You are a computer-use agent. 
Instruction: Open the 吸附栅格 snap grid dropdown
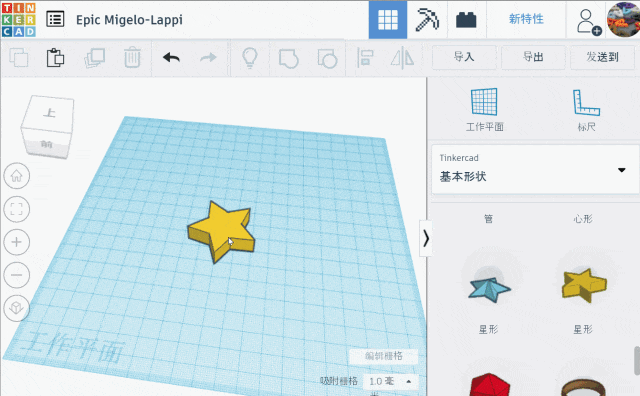(390, 382)
